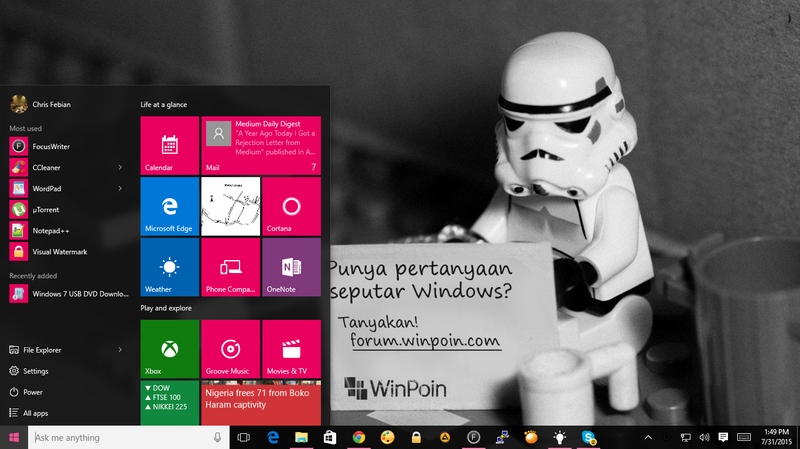
Task: Open Edge from the taskbar
Action: point(273,437)
